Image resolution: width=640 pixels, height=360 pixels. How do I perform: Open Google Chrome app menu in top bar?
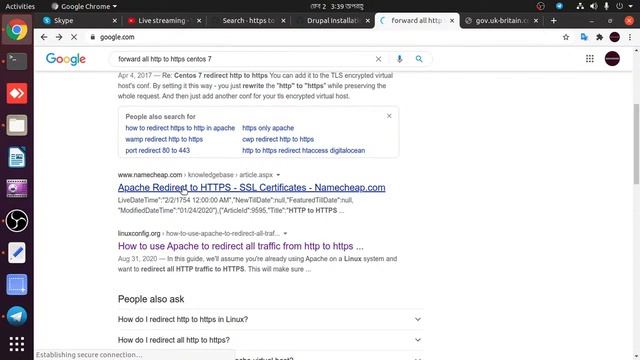[x=84, y=6]
